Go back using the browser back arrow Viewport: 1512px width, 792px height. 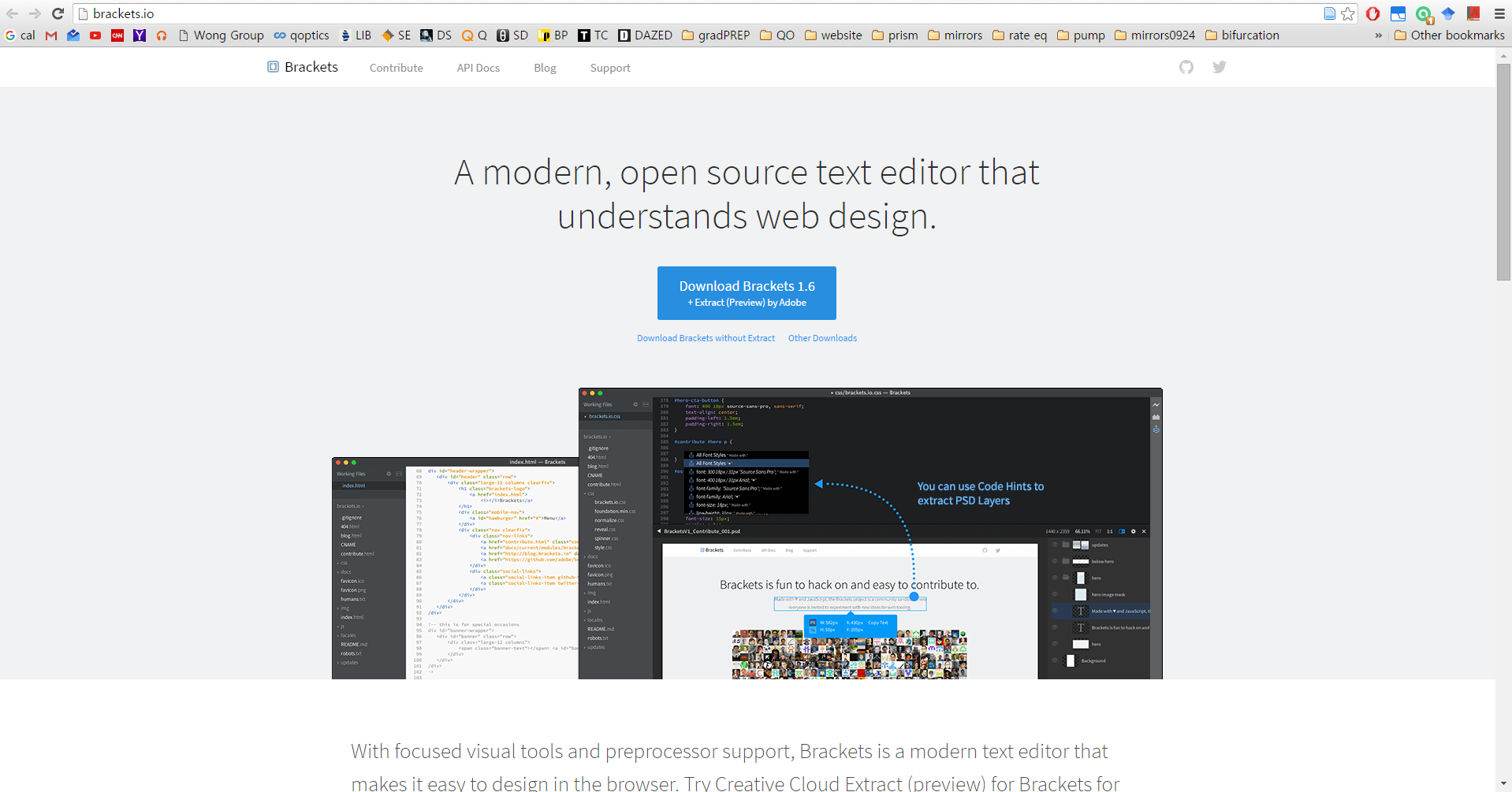point(13,13)
